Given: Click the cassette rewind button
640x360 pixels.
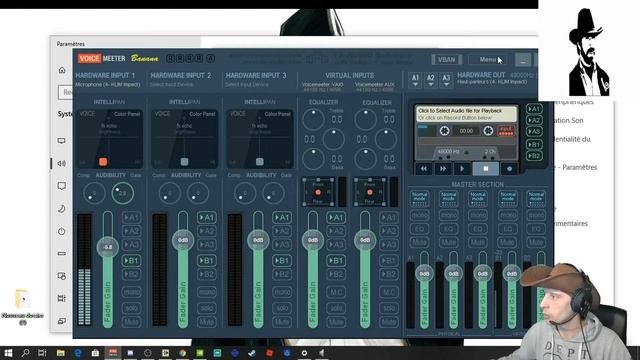Looking at the screenshot, I should coord(424,169).
